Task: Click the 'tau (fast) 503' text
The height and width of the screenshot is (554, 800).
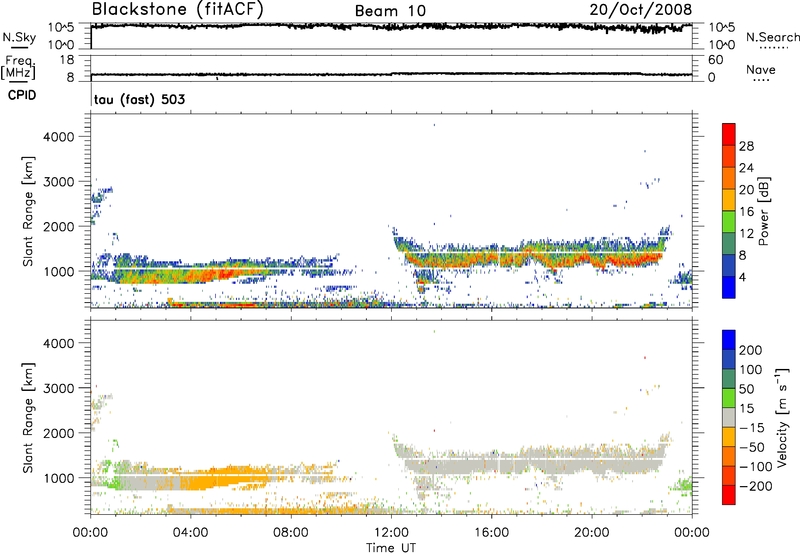Action: 139,99
